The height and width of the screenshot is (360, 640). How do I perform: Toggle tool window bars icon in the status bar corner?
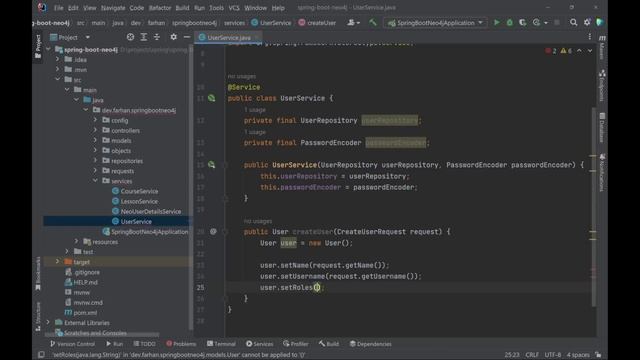[41, 354]
